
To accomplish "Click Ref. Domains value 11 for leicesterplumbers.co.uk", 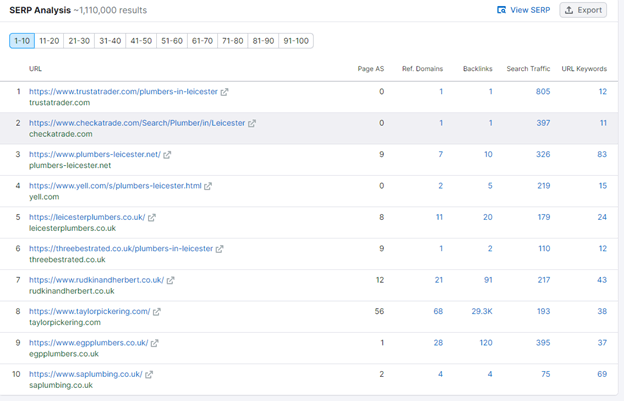I will click(439, 217).
